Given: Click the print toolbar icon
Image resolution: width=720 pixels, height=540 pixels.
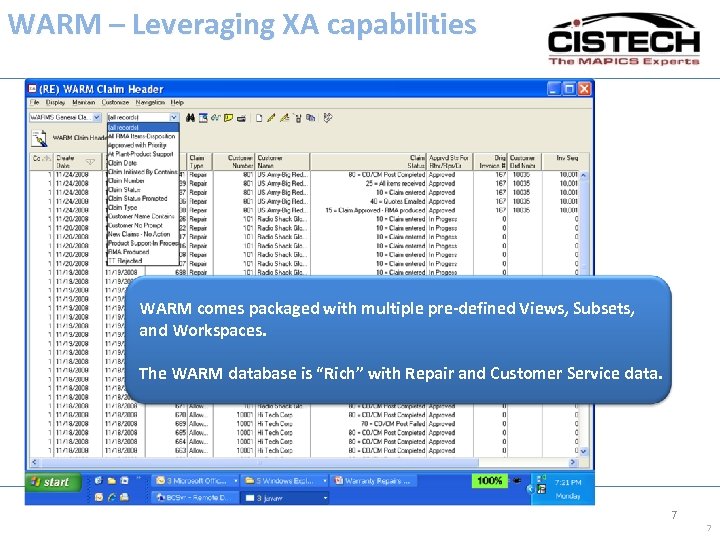Looking at the screenshot, I should (x=241, y=118).
